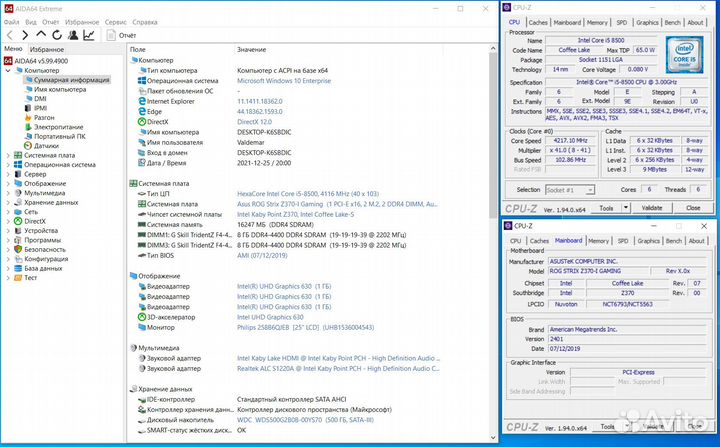Select Портативный ПК tree item
The width and height of the screenshot is (720, 447).
click(60, 136)
